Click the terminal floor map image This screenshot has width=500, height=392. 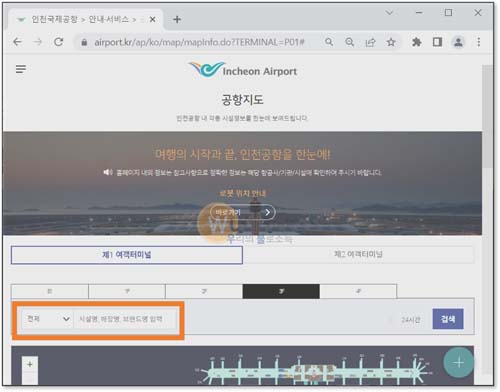pyautogui.click(x=313, y=370)
